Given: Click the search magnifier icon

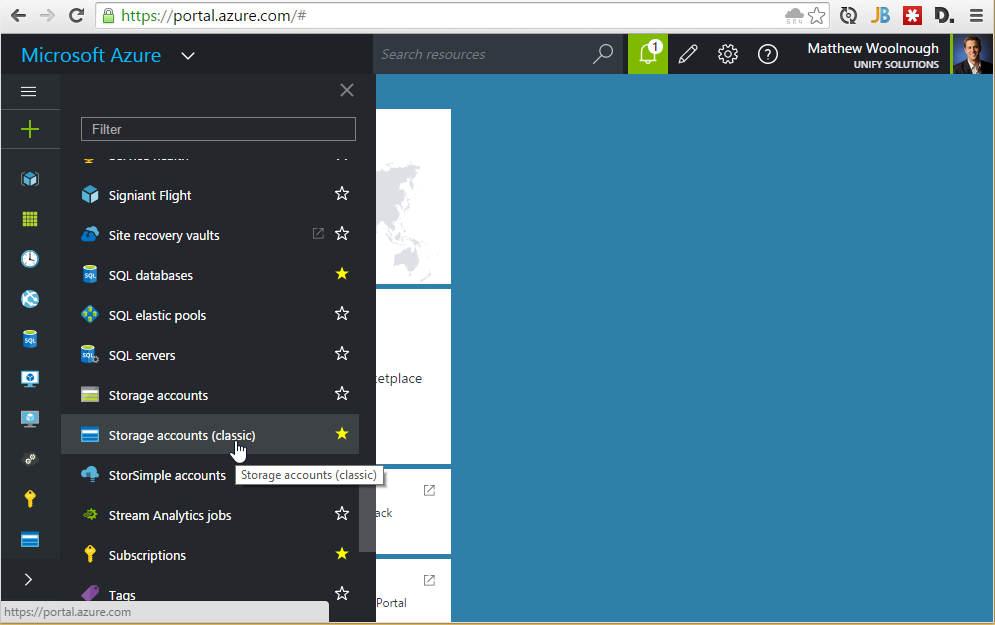Looking at the screenshot, I should coord(603,54).
